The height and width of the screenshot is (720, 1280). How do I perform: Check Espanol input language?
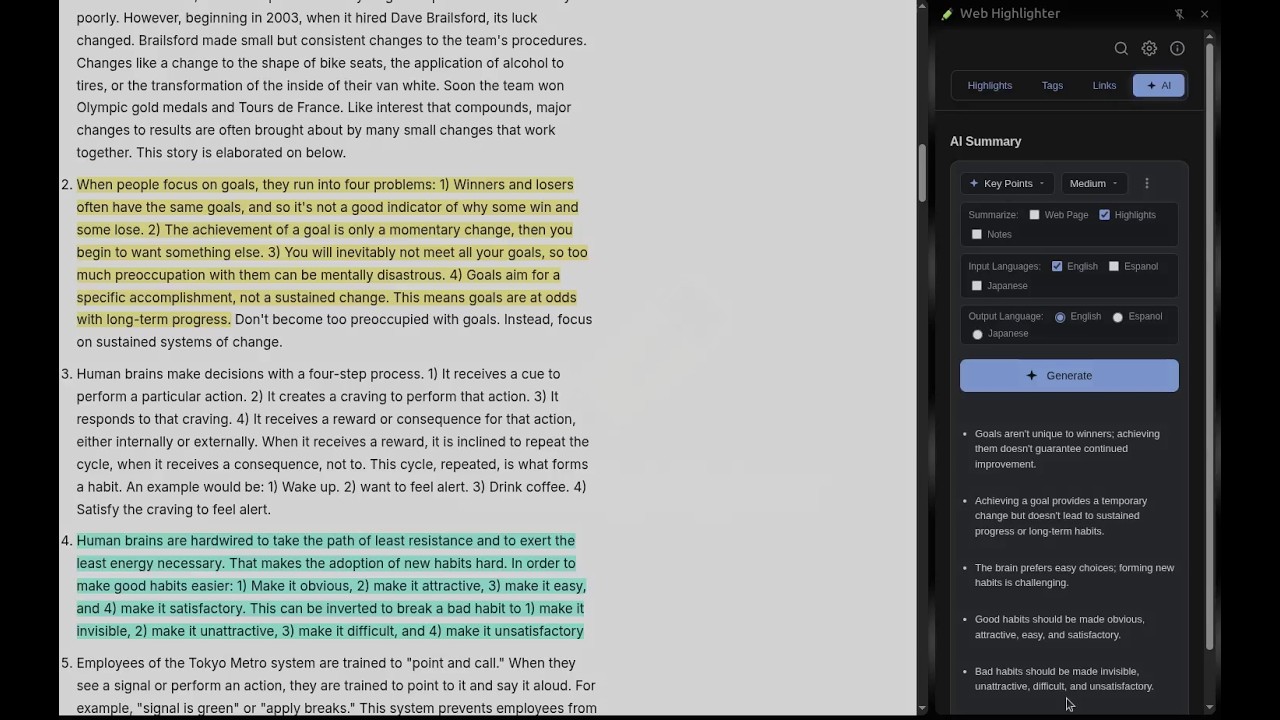point(1114,266)
